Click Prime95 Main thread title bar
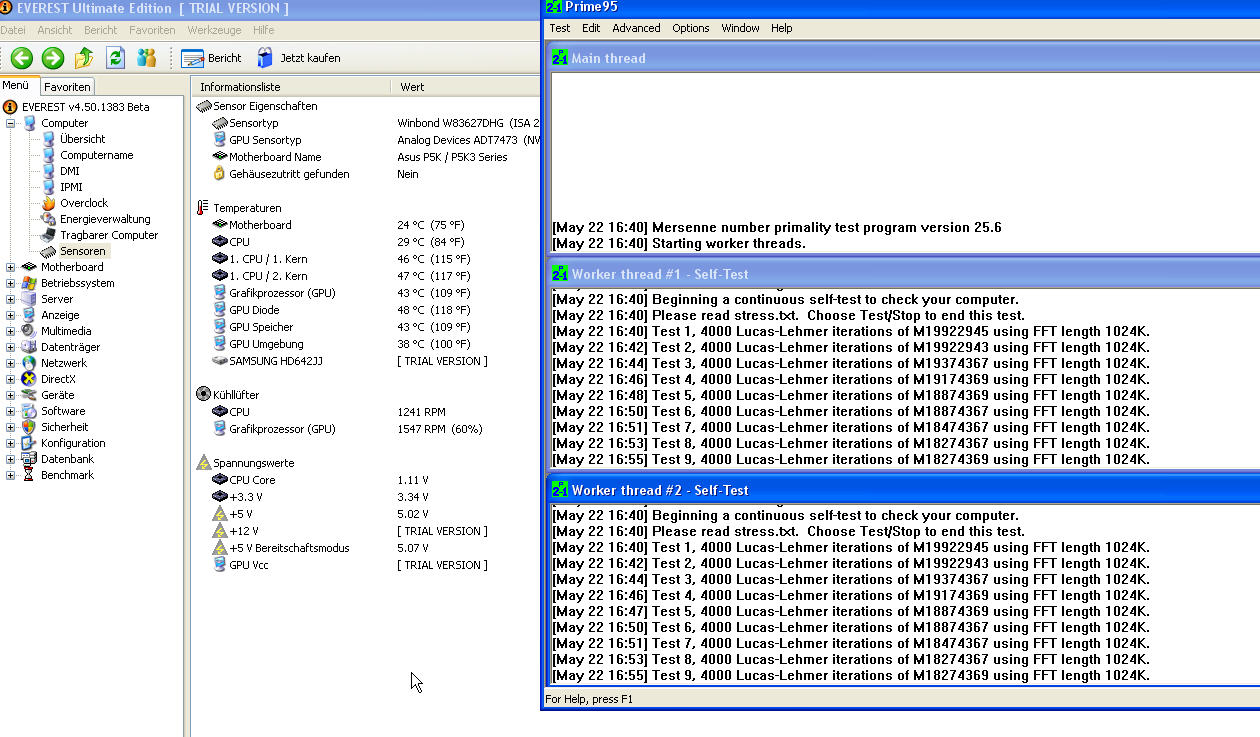 [x=903, y=58]
